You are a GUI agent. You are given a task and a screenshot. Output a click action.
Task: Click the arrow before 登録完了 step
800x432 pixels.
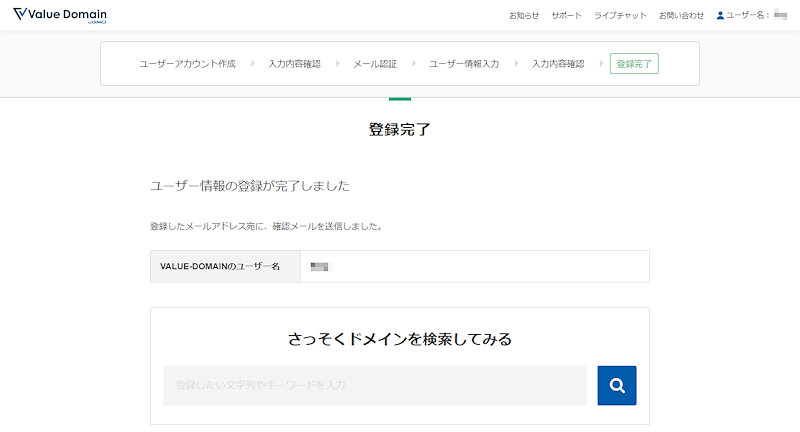point(597,64)
